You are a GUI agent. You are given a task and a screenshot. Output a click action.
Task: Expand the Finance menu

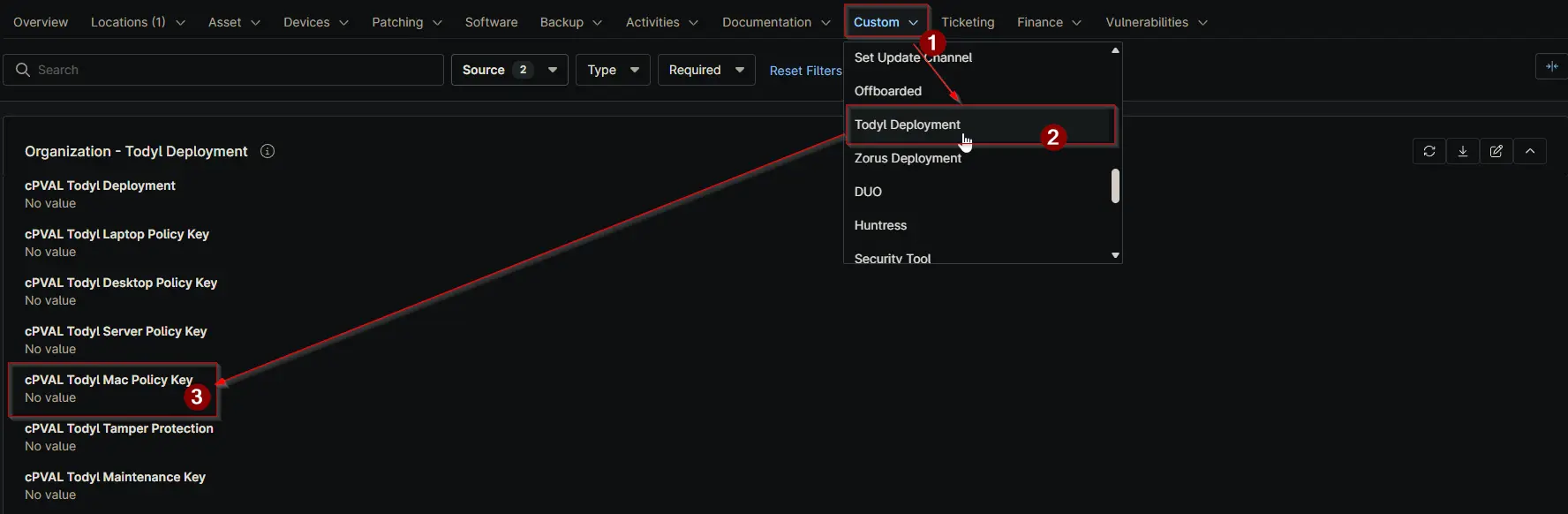click(x=1049, y=22)
